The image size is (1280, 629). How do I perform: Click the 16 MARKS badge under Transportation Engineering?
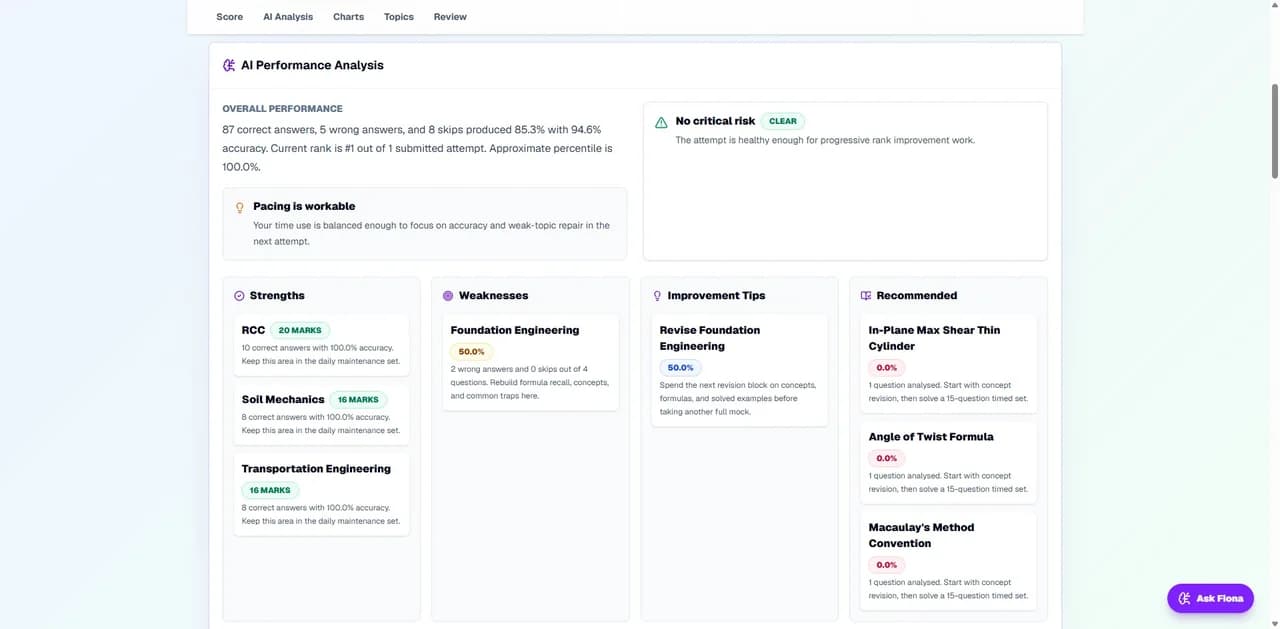click(270, 490)
